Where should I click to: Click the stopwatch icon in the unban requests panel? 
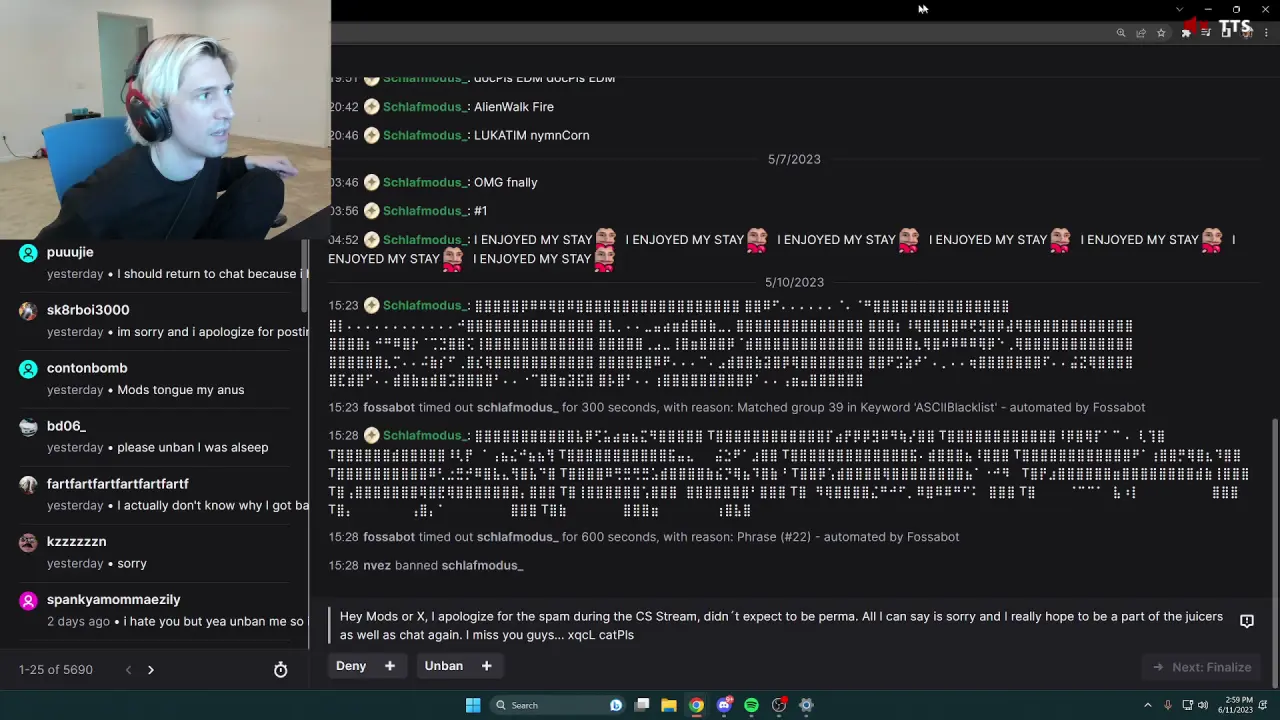[280, 670]
